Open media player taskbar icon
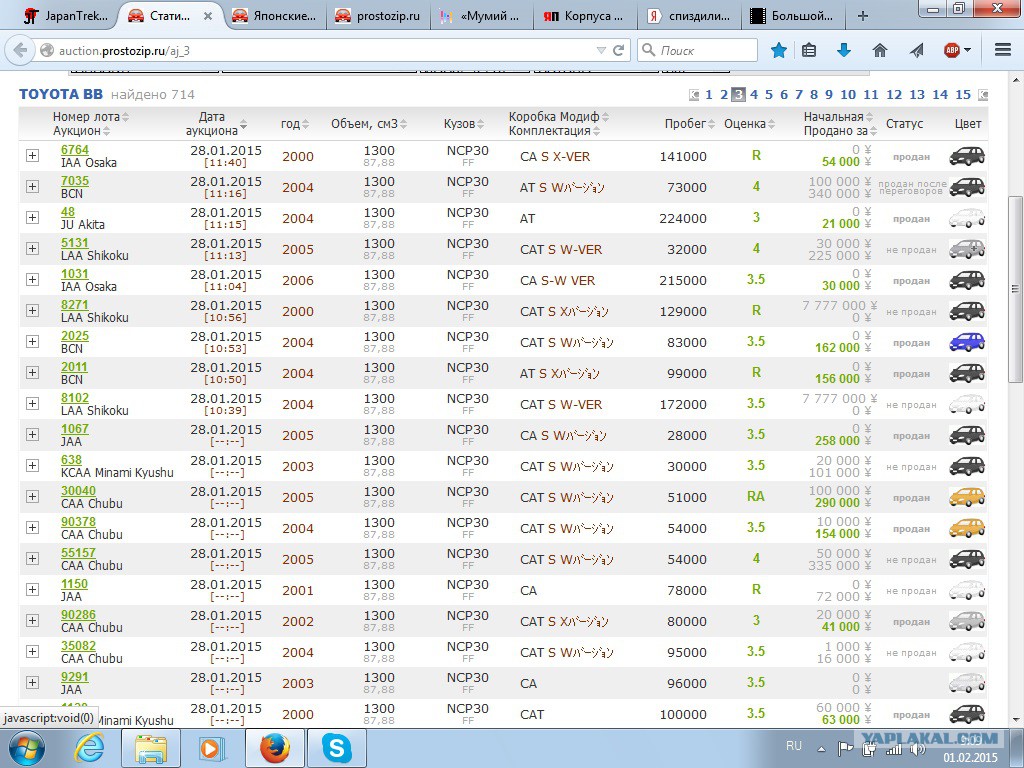This screenshot has width=1024, height=768. (x=212, y=748)
